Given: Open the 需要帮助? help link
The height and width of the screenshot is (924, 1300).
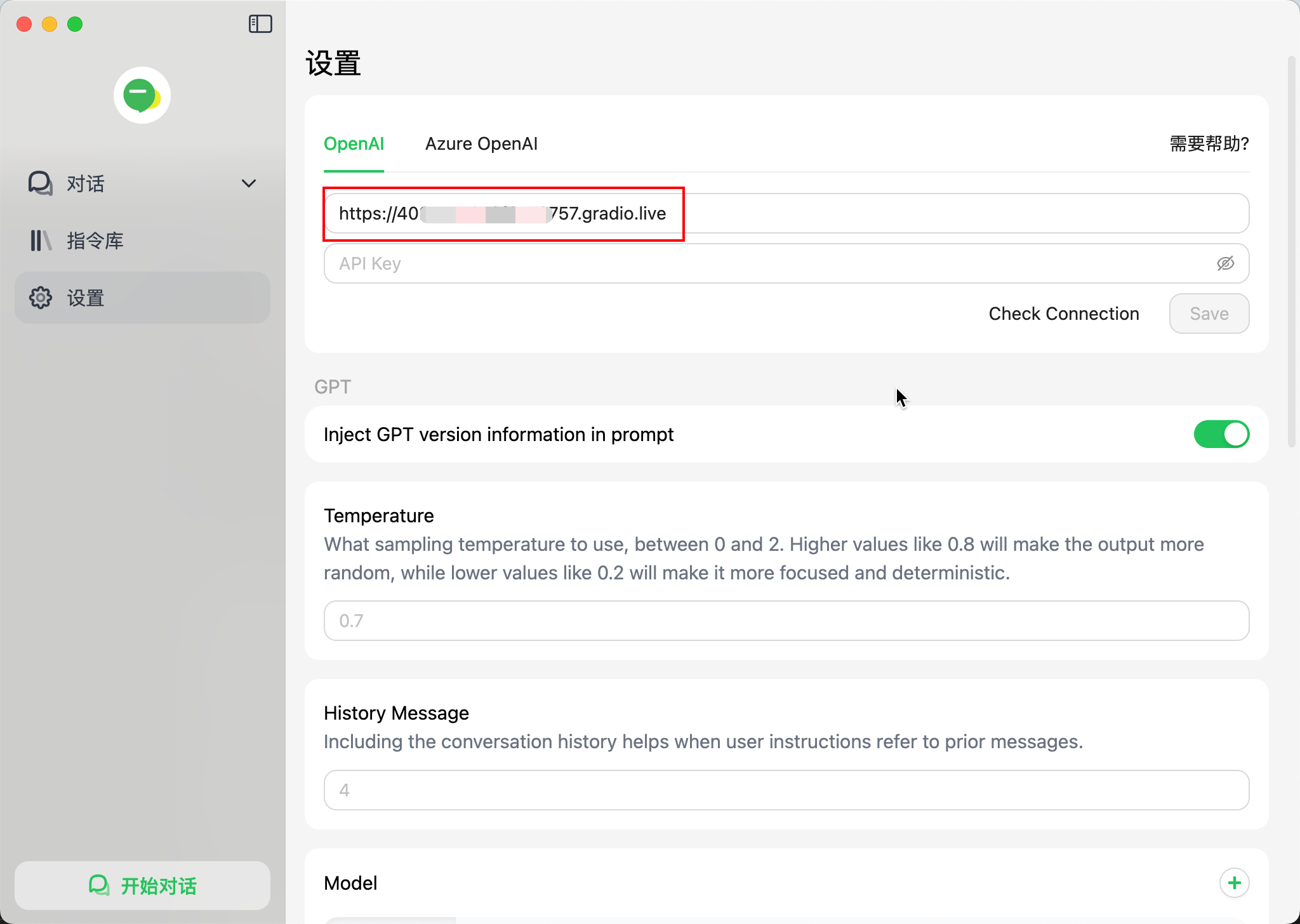Looking at the screenshot, I should pyautogui.click(x=1209, y=144).
